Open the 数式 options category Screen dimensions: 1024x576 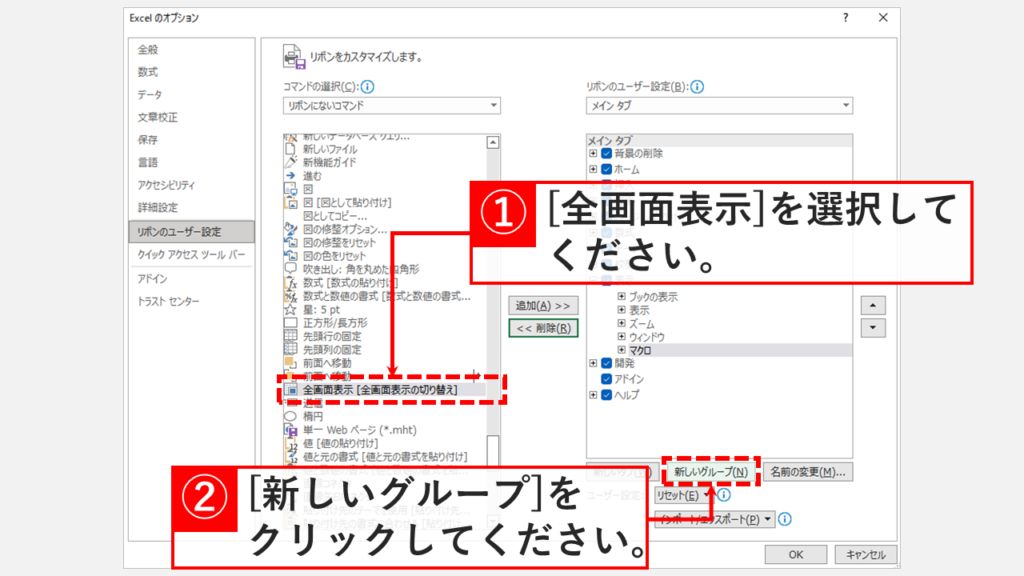[148, 72]
